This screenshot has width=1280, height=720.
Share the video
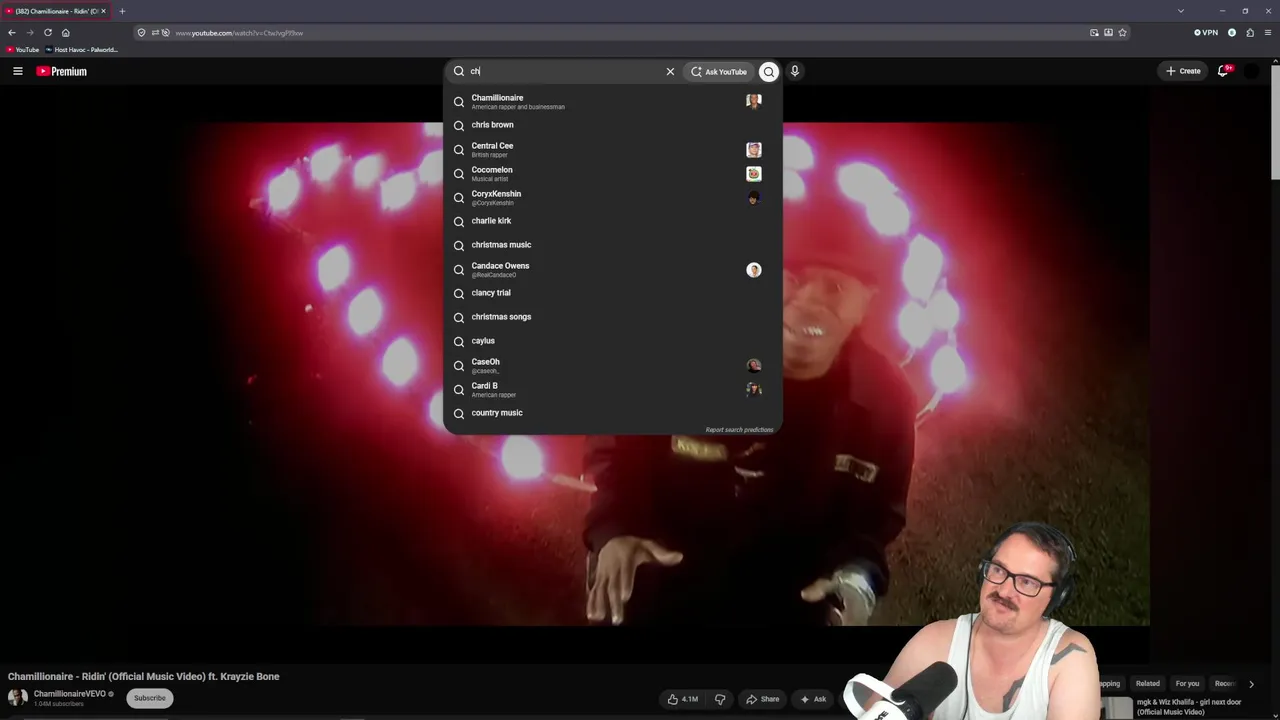[762, 699]
